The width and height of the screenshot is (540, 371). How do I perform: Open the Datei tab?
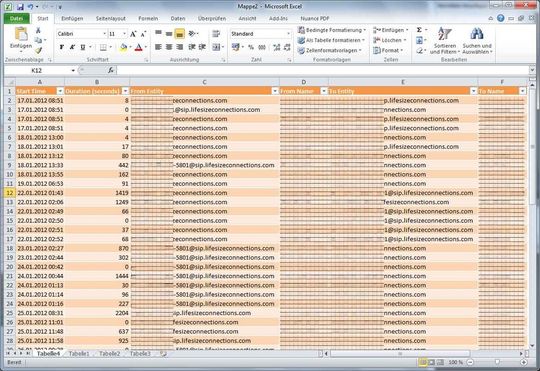(x=17, y=19)
